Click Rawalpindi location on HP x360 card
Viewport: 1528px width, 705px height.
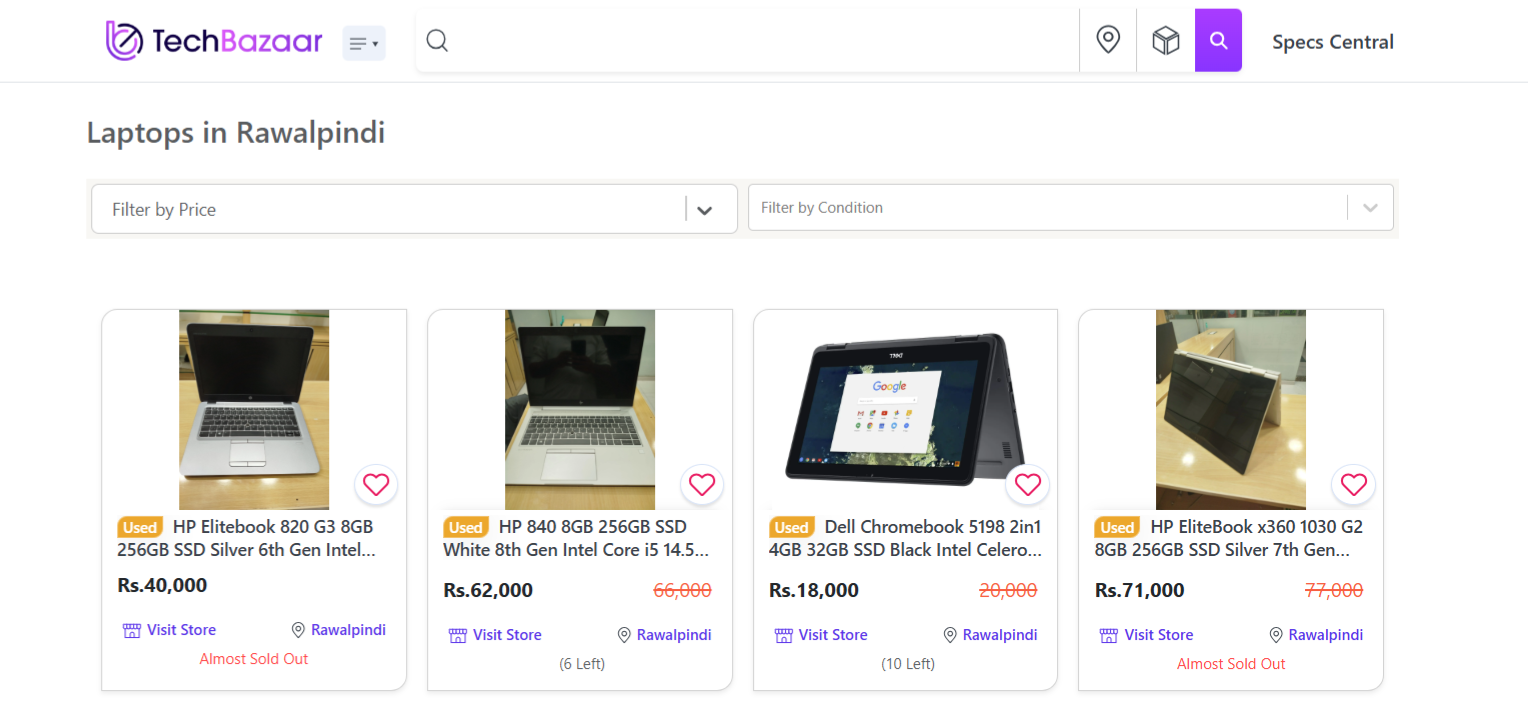pos(1315,635)
